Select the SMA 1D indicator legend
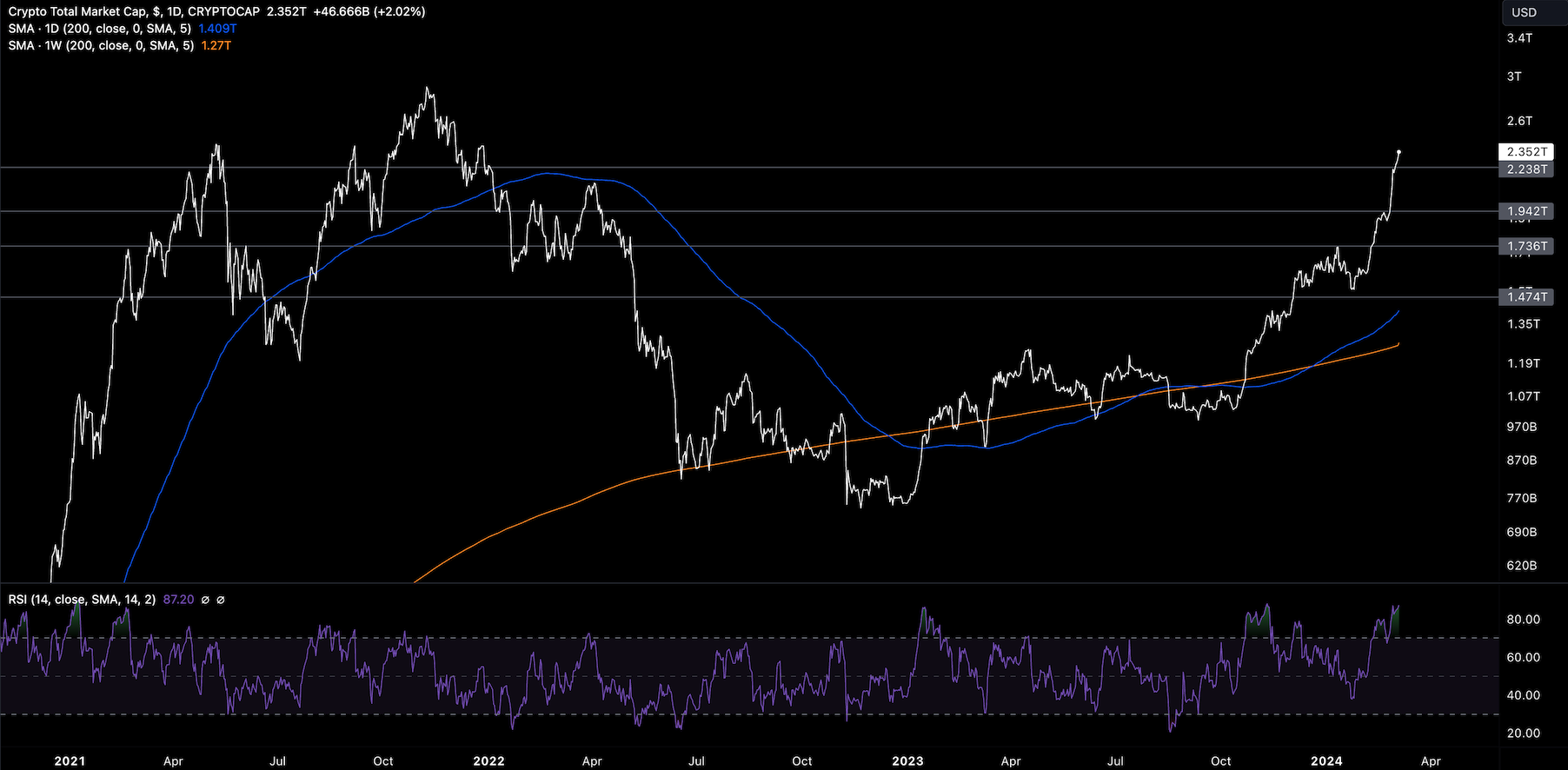This screenshot has width=1568, height=770. [100, 29]
